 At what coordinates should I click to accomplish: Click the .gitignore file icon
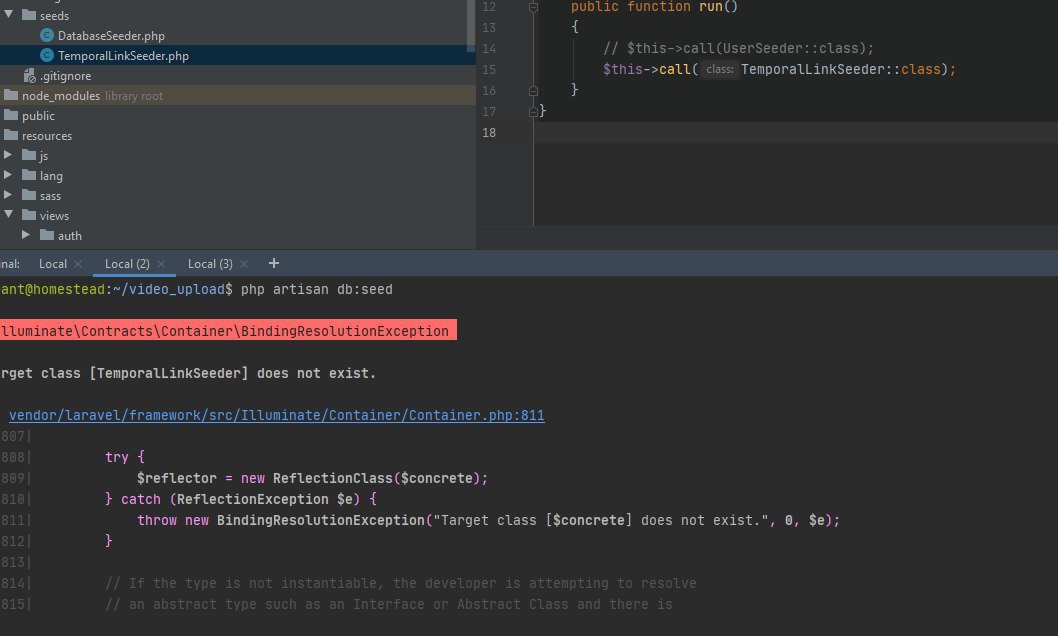click(30, 76)
